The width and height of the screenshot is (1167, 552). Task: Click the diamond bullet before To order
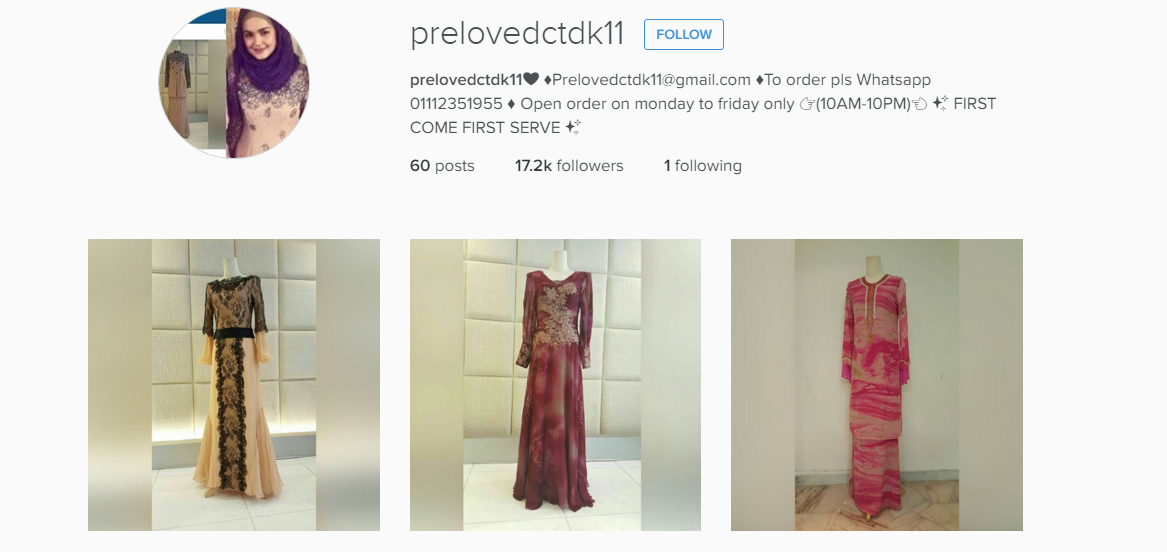[x=760, y=80]
